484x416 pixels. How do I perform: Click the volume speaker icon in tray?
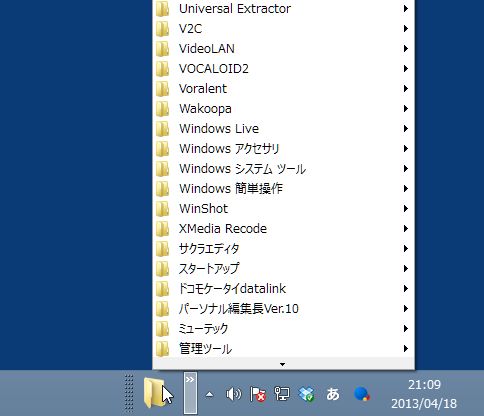coord(233,394)
